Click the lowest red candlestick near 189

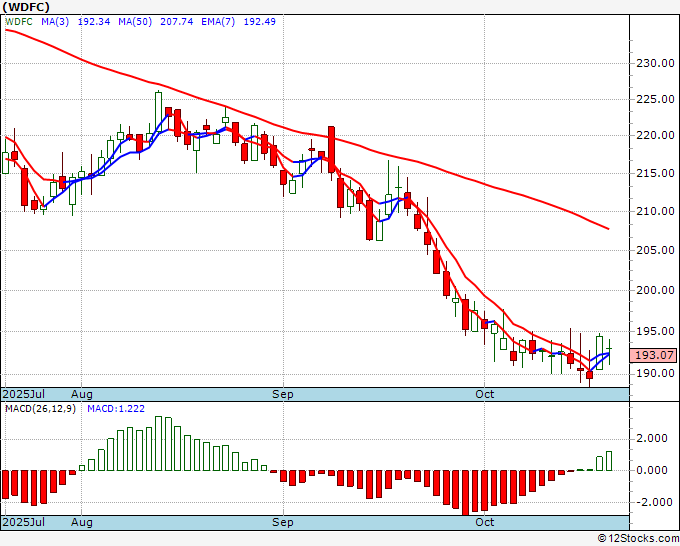(x=590, y=375)
